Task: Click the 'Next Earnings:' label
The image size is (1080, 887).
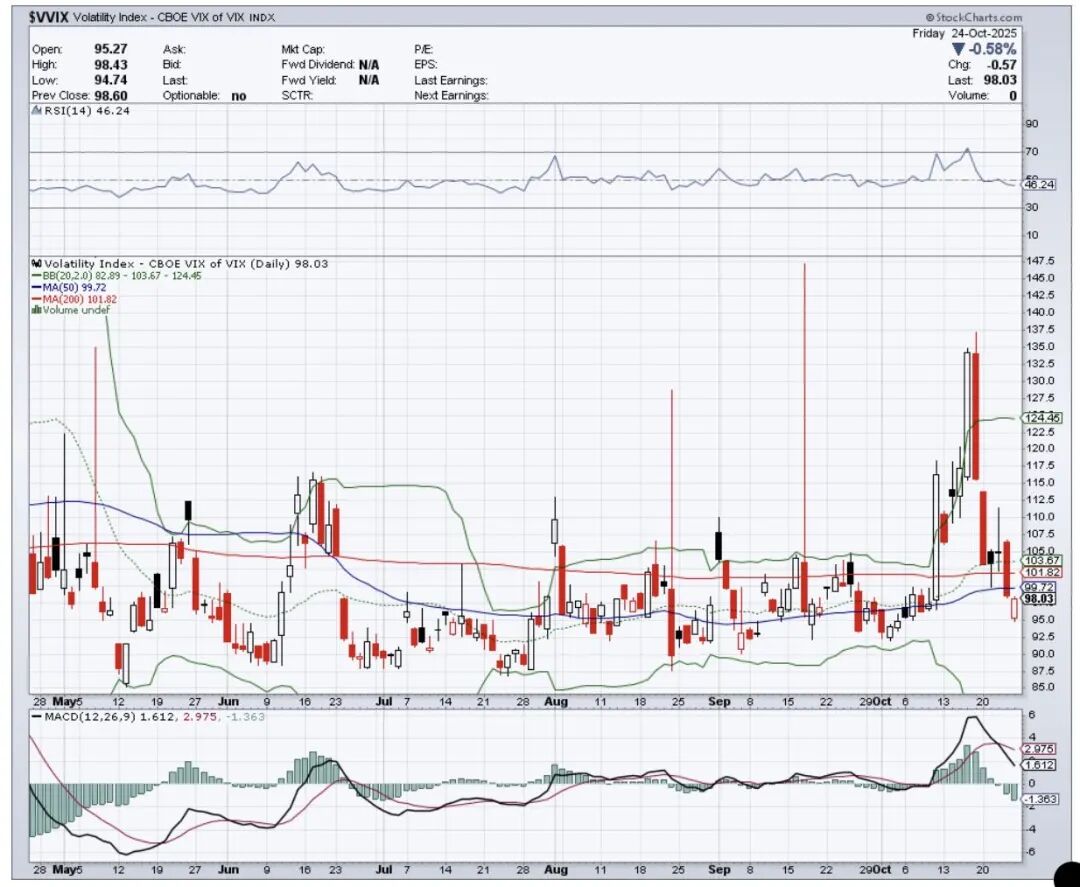Action: (451, 96)
